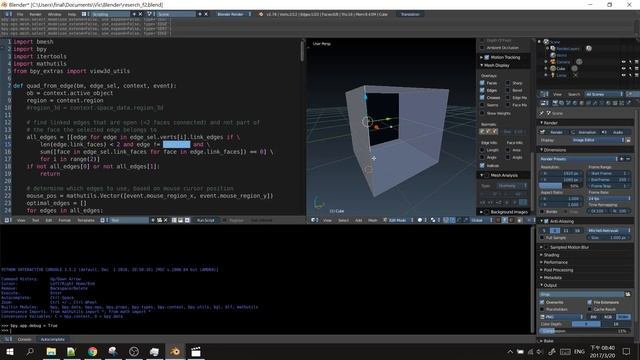The height and width of the screenshot is (360, 640).
Task: Open the movie clapperboard app on the taskbar
Action: pyautogui.click(x=196, y=351)
